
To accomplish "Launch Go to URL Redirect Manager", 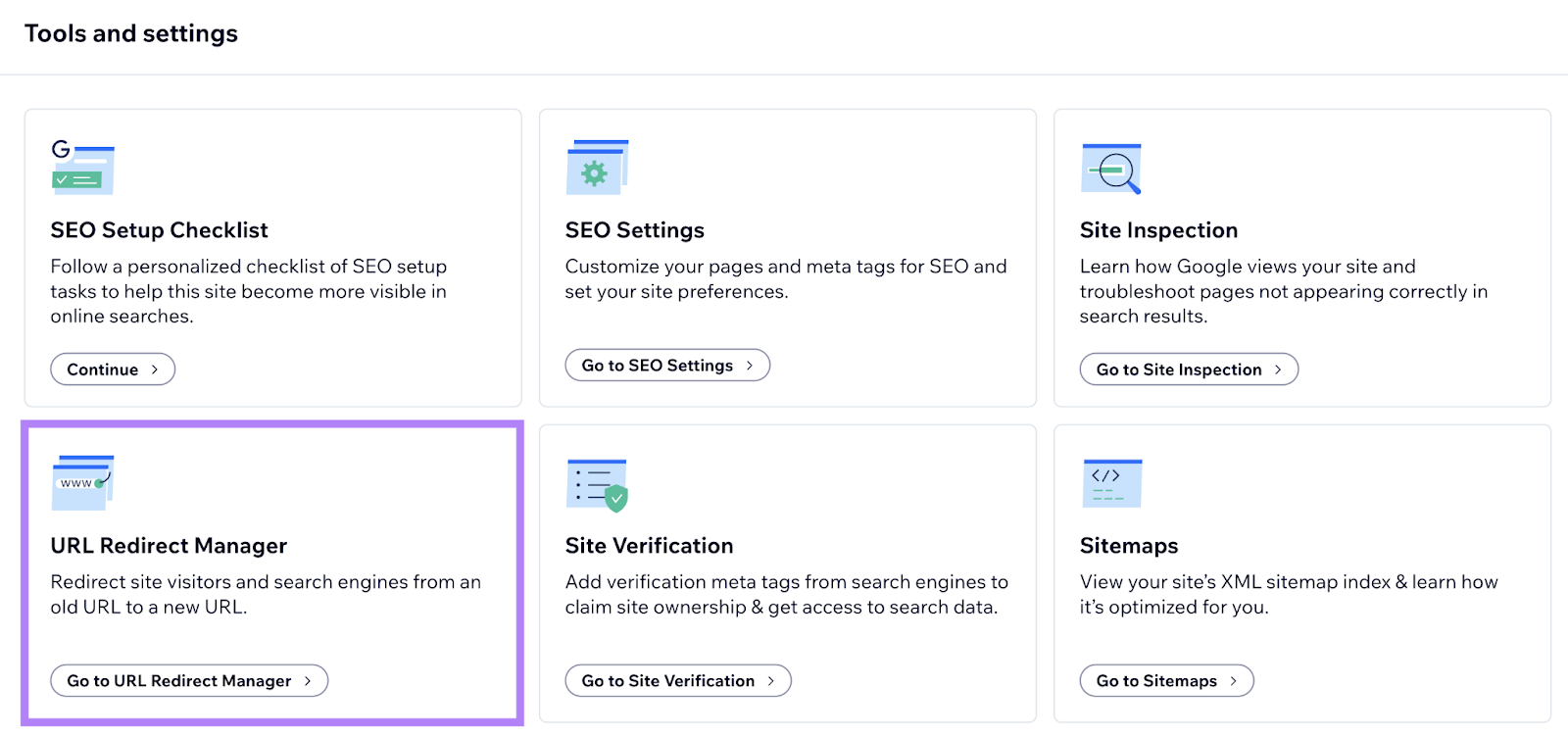I will (x=189, y=681).
